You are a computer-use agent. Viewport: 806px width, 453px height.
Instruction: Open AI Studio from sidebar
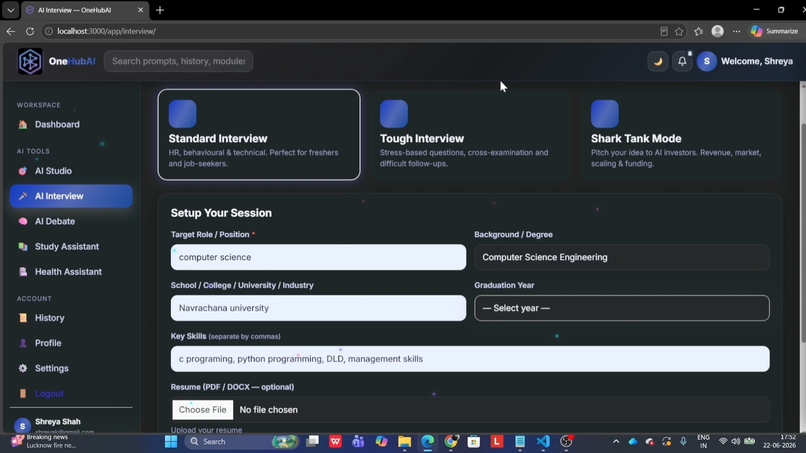53,171
